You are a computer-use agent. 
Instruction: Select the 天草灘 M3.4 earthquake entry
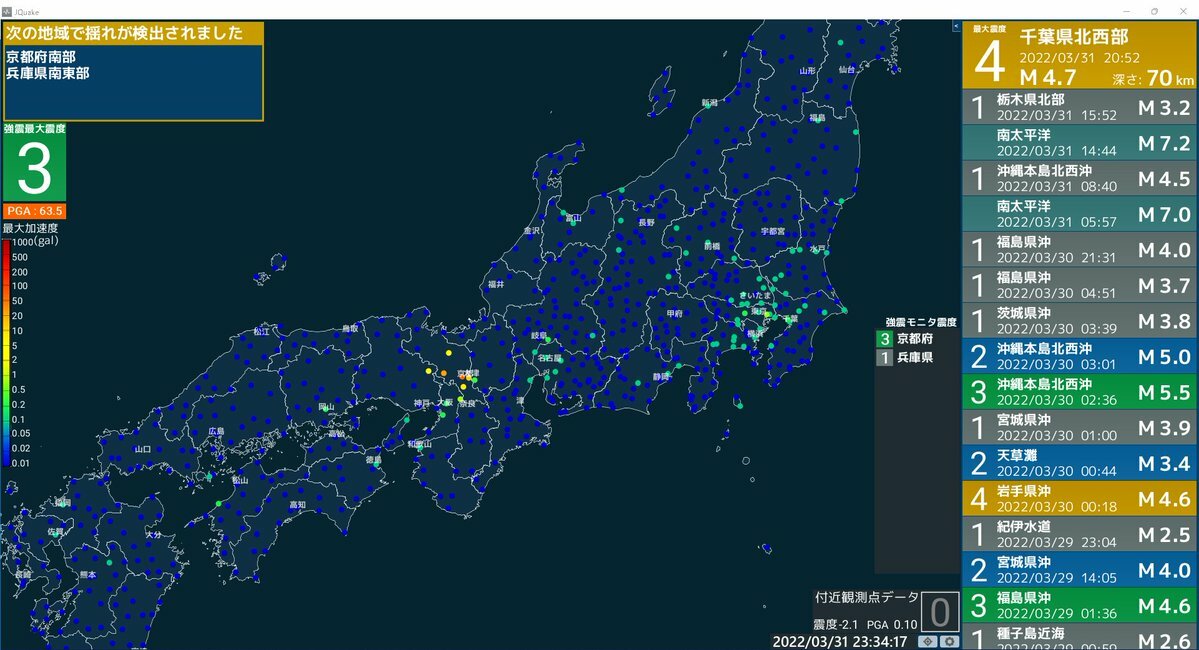tap(1079, 463)
